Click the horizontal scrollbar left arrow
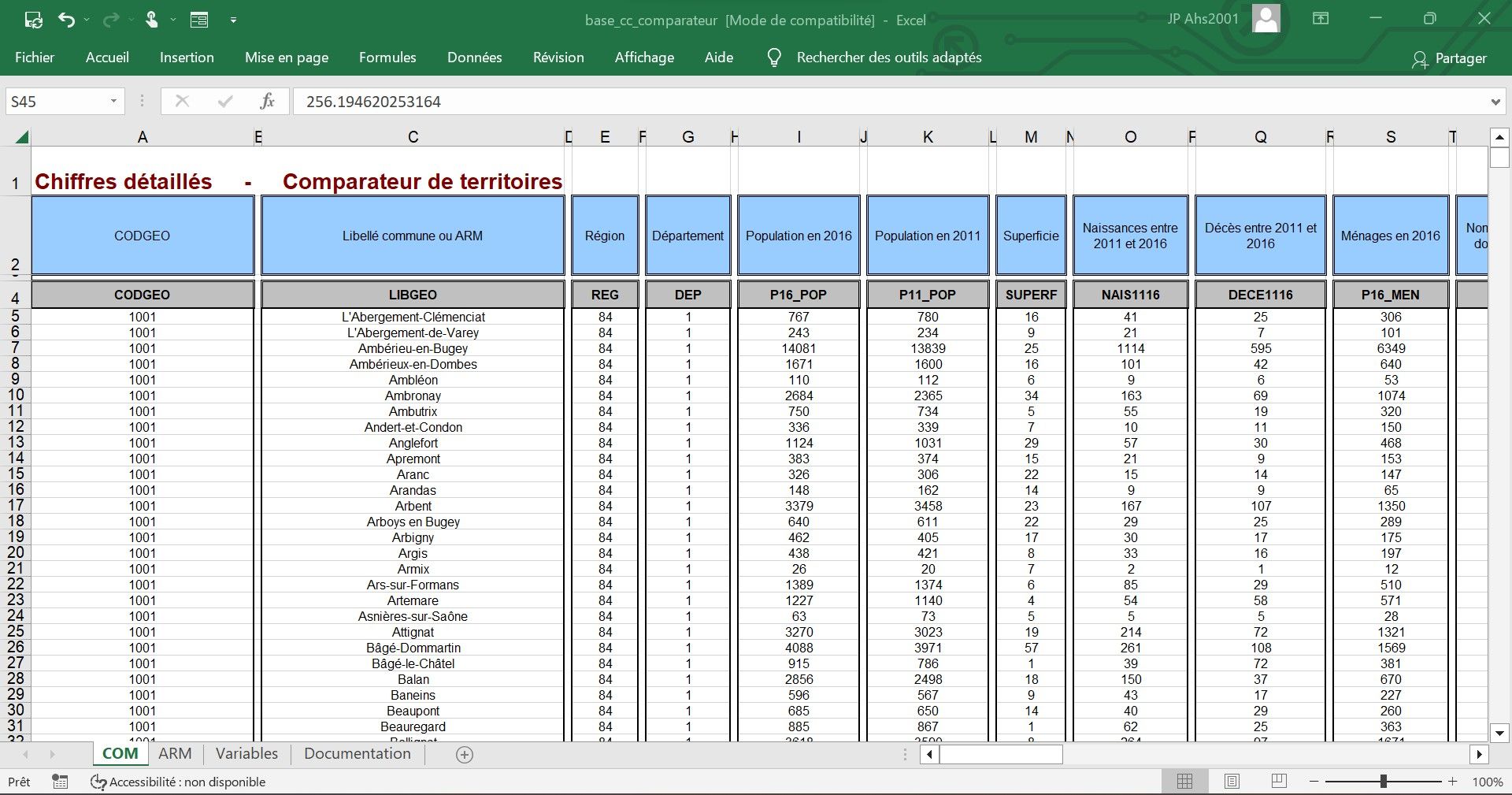Viewport: 1512px width, 795px height. (x=929, y=755)
